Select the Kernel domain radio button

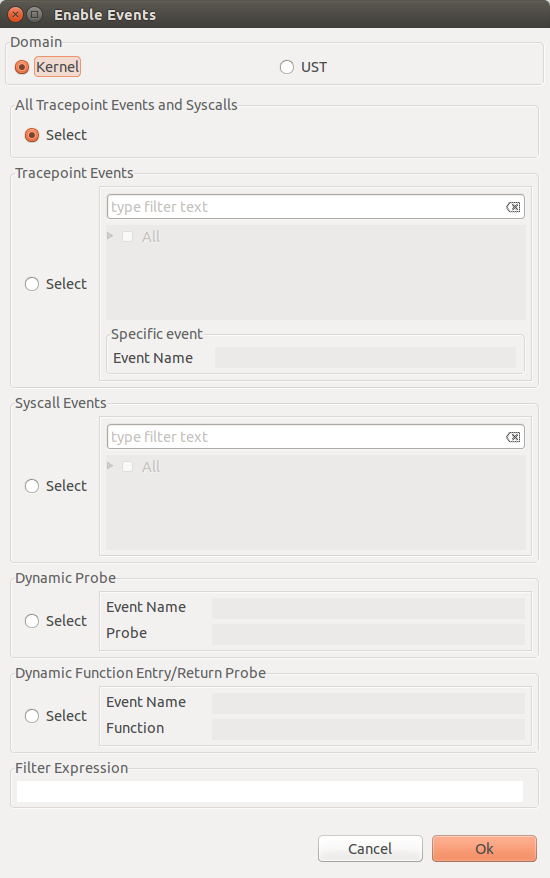point(22,67)
